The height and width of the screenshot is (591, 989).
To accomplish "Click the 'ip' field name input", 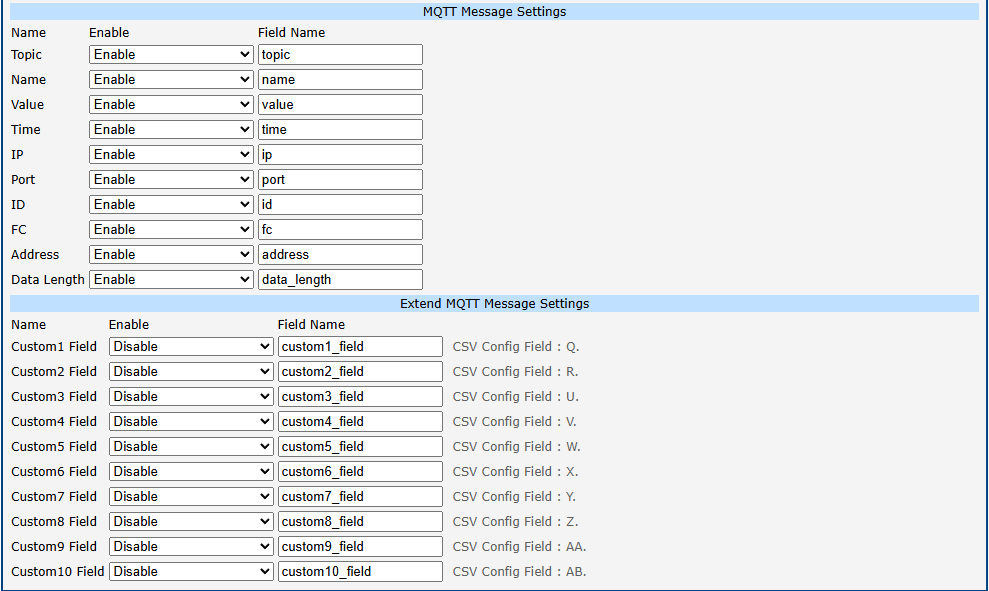I will (x=340, y=155).
